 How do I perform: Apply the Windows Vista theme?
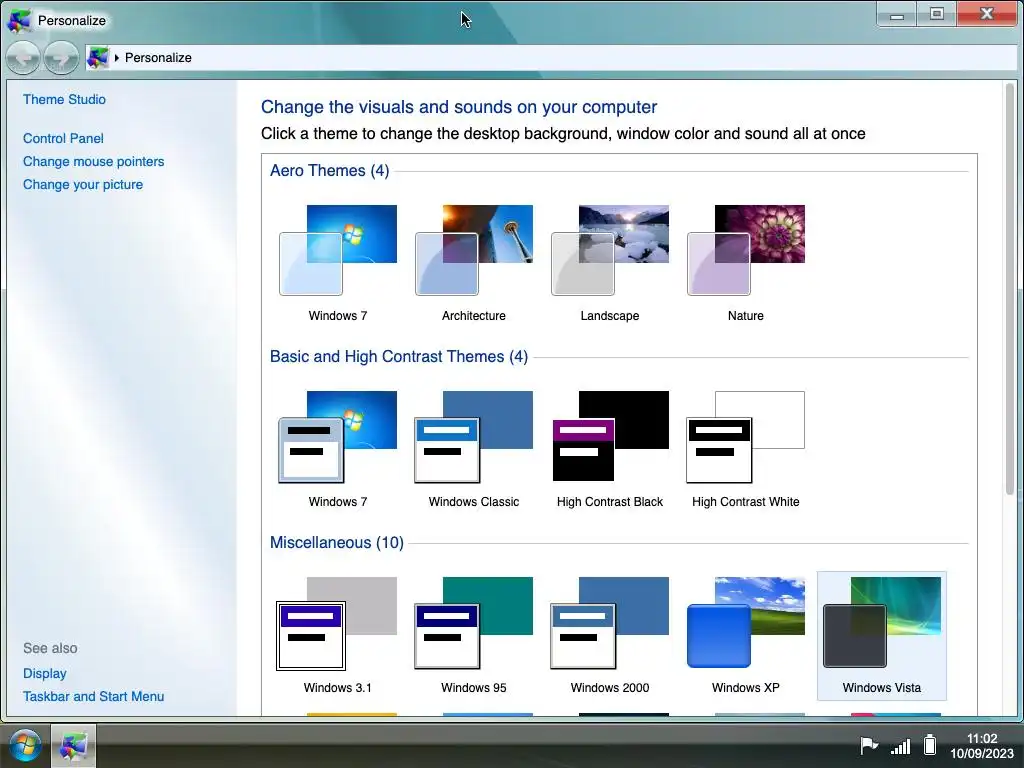click(882, 635)
